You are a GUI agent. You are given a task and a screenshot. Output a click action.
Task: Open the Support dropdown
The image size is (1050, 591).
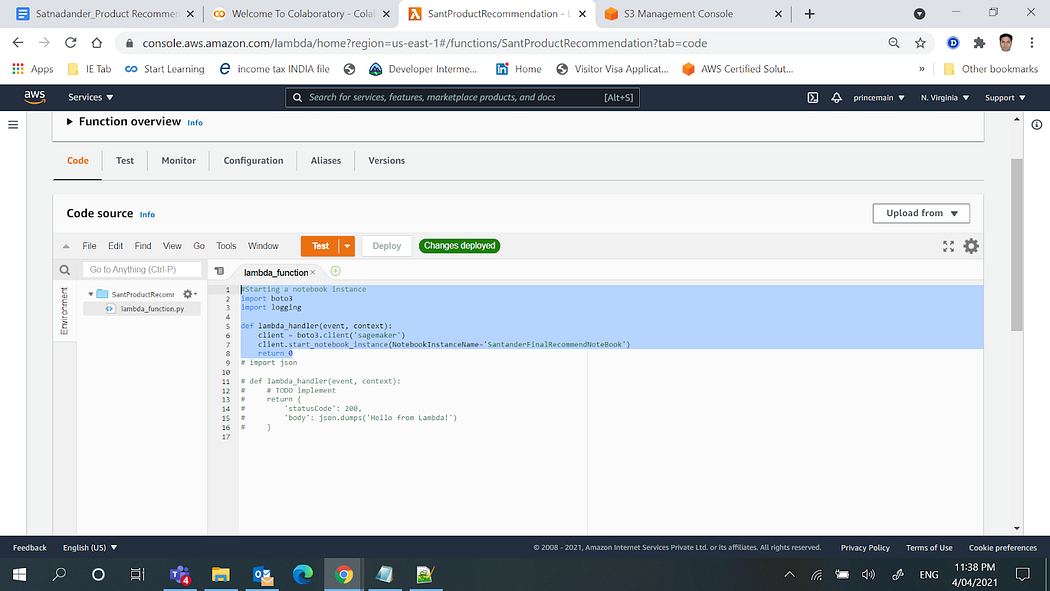click(x=1005, y=98)
